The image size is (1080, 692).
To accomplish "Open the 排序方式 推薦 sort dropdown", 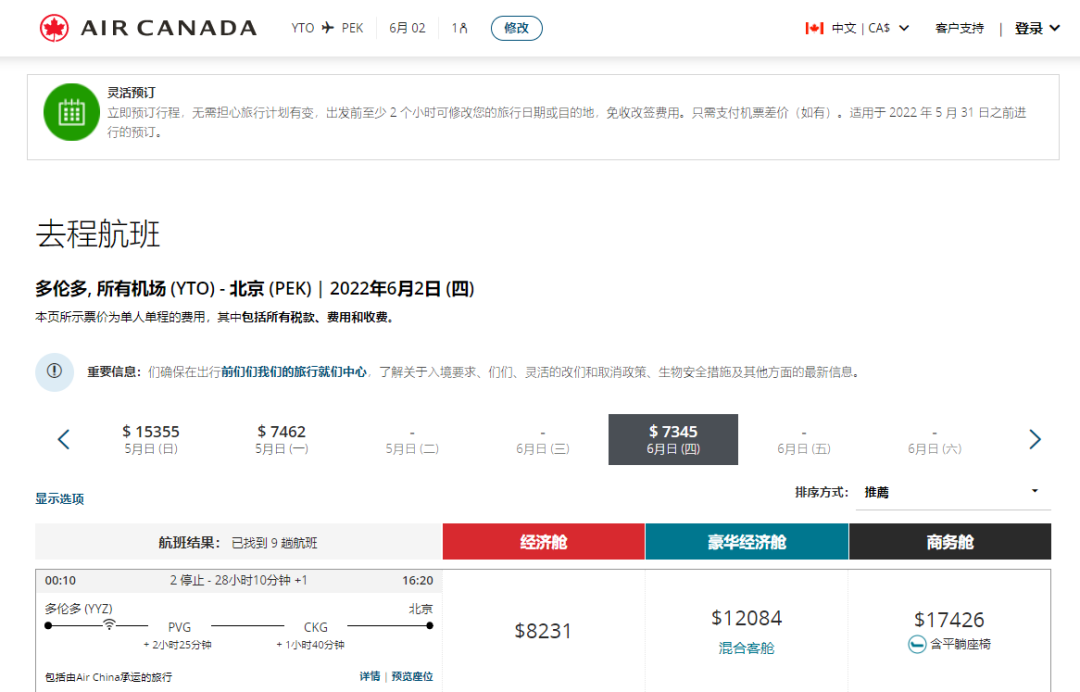I will pos(953,492).
